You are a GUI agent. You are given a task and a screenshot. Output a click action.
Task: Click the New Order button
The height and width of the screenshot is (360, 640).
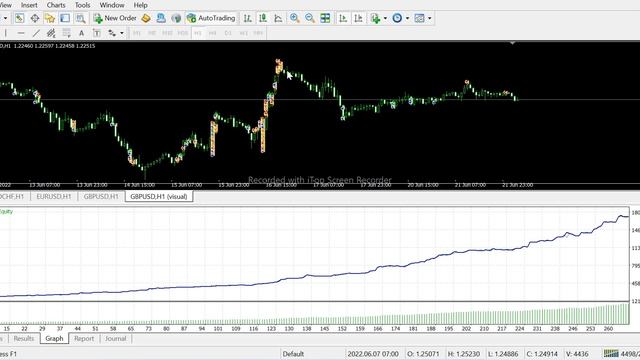[115, 18]
